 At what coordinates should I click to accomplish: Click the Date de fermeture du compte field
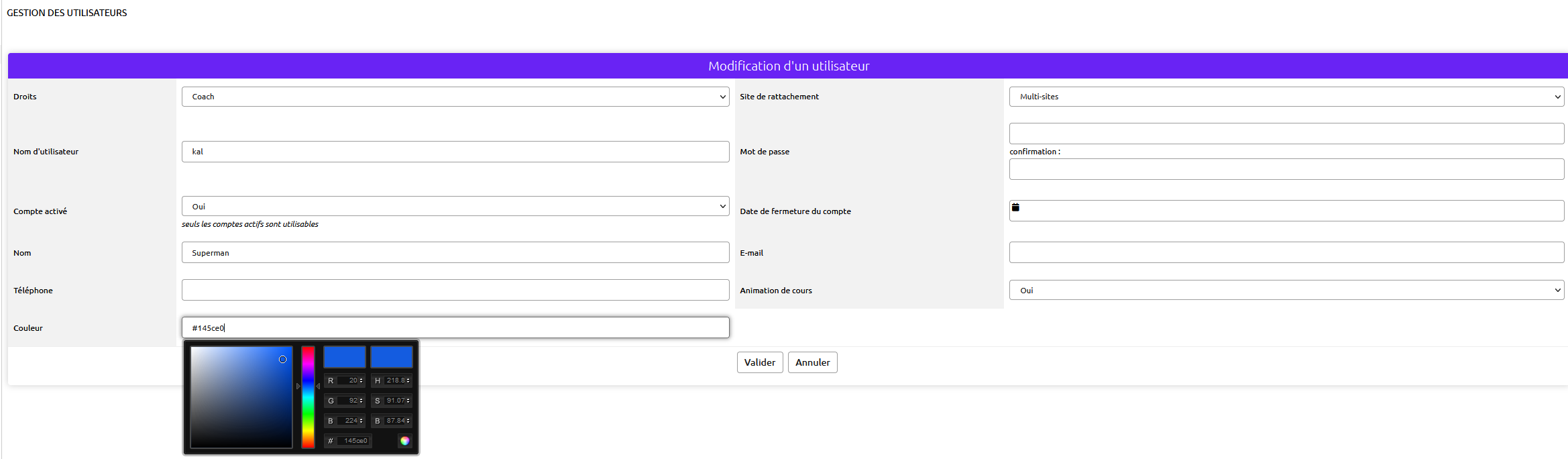point(1286,211)
